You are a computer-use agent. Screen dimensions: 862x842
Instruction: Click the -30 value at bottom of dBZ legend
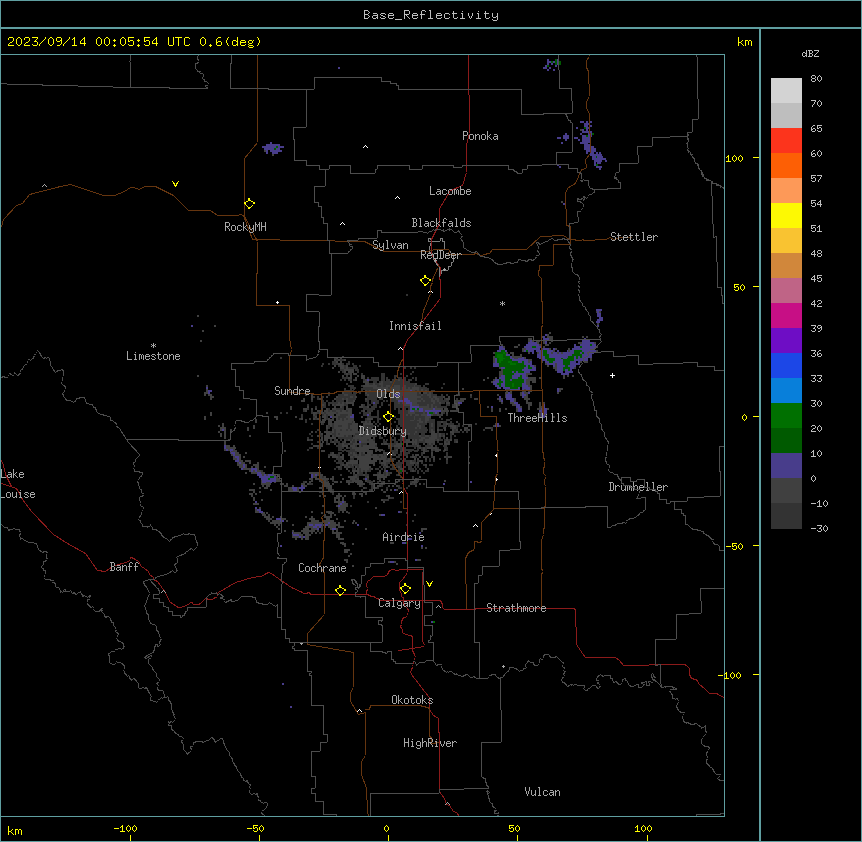[819, 529]
